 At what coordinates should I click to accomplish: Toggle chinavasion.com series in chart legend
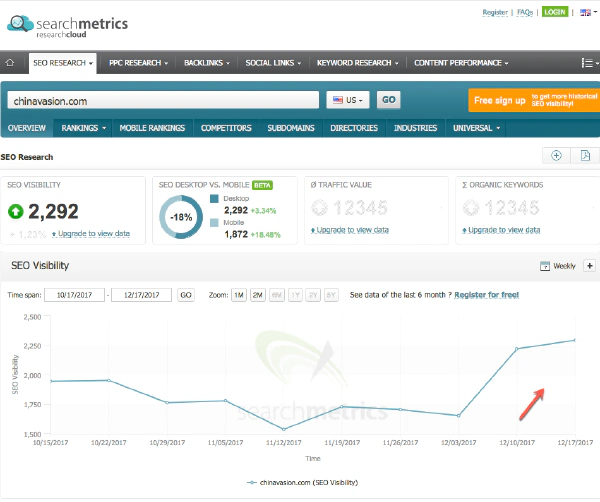coord(302,482)
